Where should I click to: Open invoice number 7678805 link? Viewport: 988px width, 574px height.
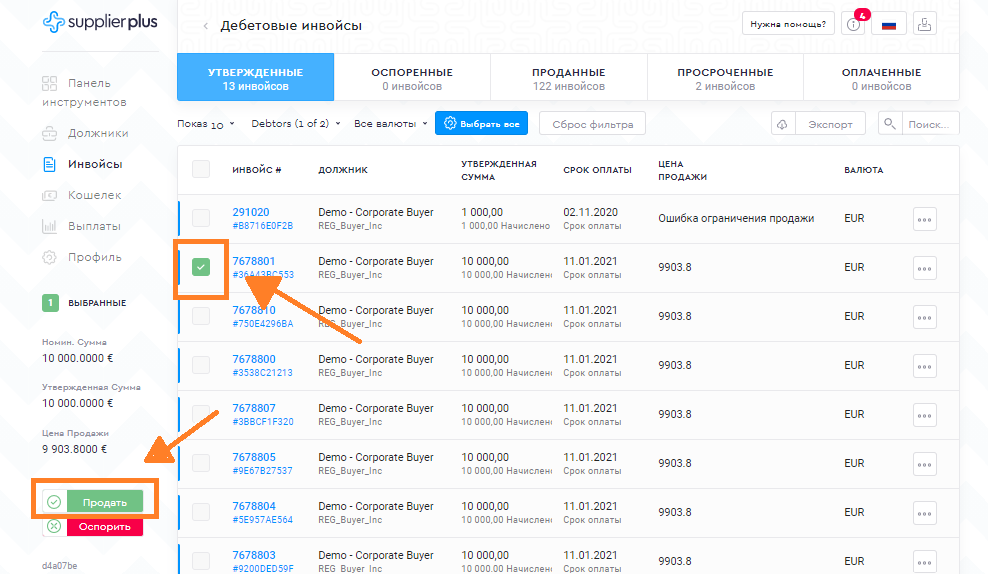pos(254,457)
